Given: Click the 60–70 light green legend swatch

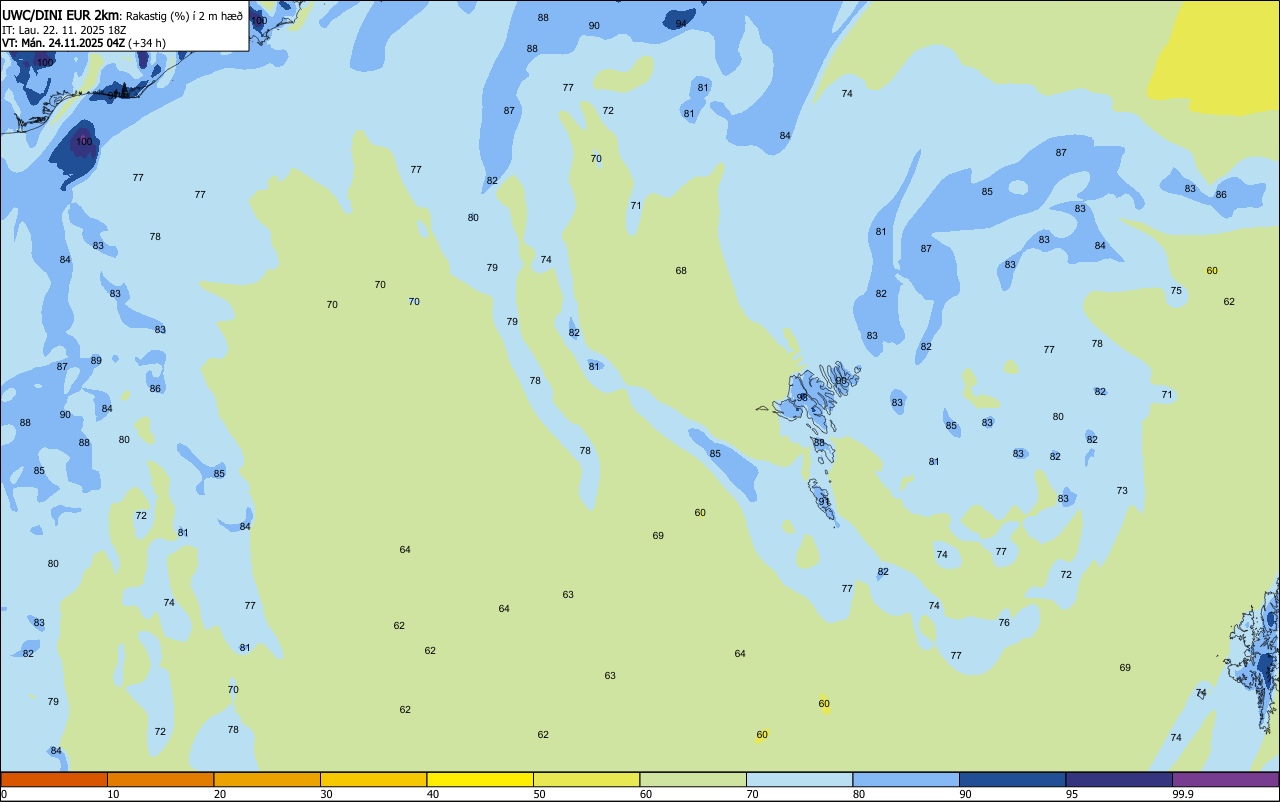Looking at the screenshot, I should (693, 779).
